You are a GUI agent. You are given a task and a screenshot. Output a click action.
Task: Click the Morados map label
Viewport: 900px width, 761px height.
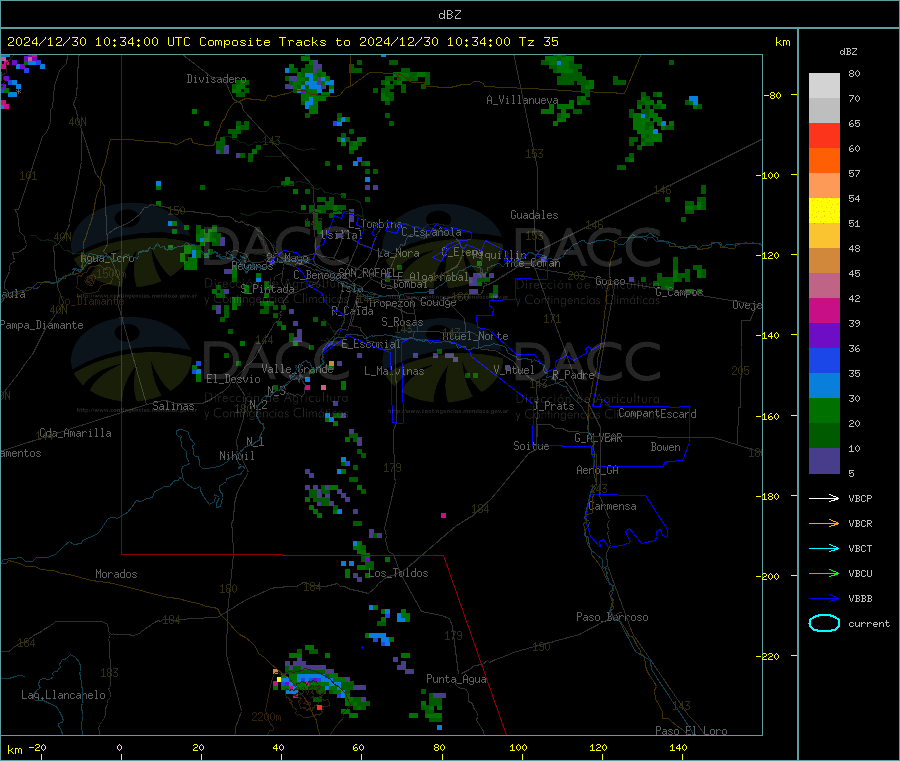click(x=116, y=574)
